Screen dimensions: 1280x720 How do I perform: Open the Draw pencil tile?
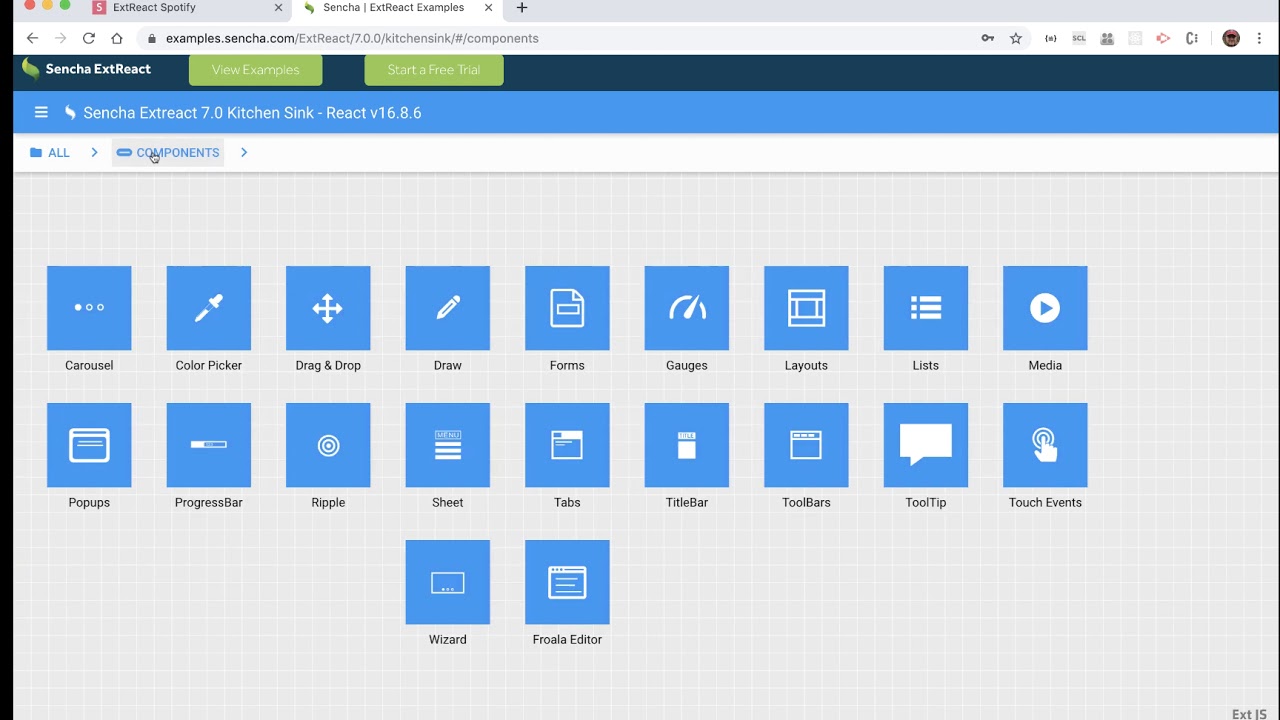pyautogui.click(x=447, y=308)
